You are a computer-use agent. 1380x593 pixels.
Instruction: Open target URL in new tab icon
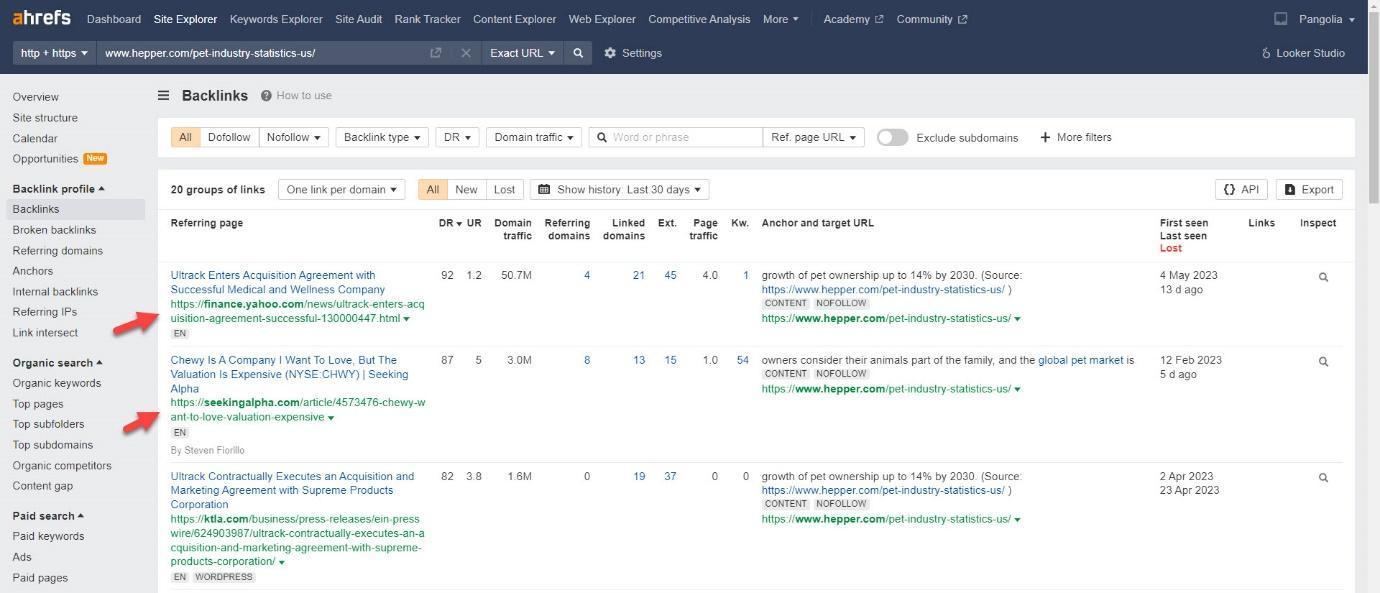435,53
